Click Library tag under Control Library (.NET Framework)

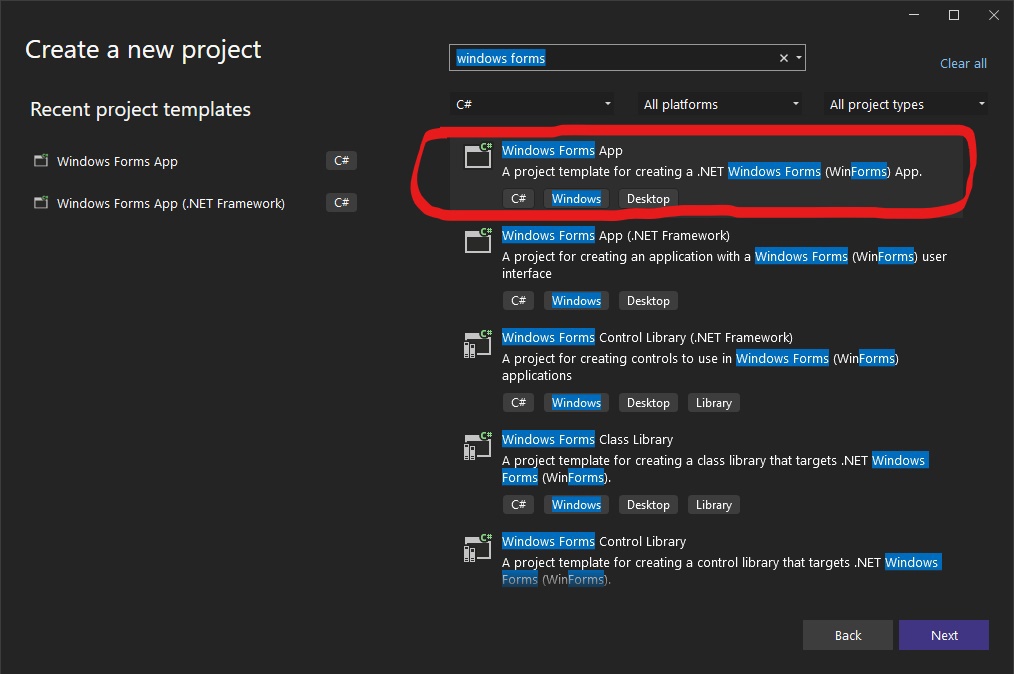(x=713, y=403)
